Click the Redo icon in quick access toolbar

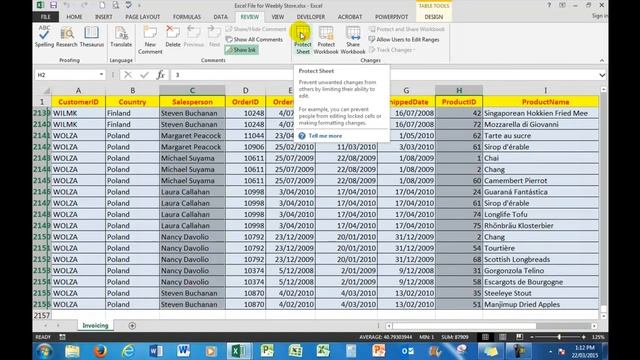pos(83,5)
